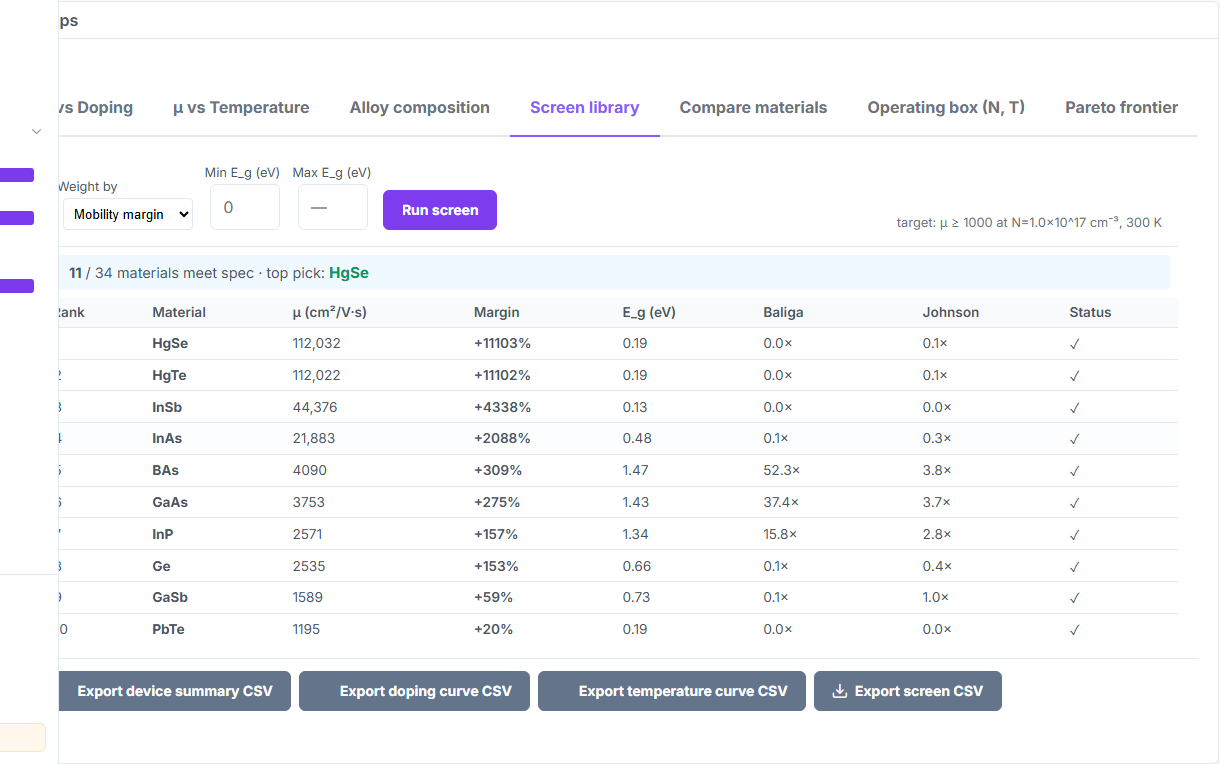Click the 1.0× Johnson value for GaSb

[x=936, y=597]
